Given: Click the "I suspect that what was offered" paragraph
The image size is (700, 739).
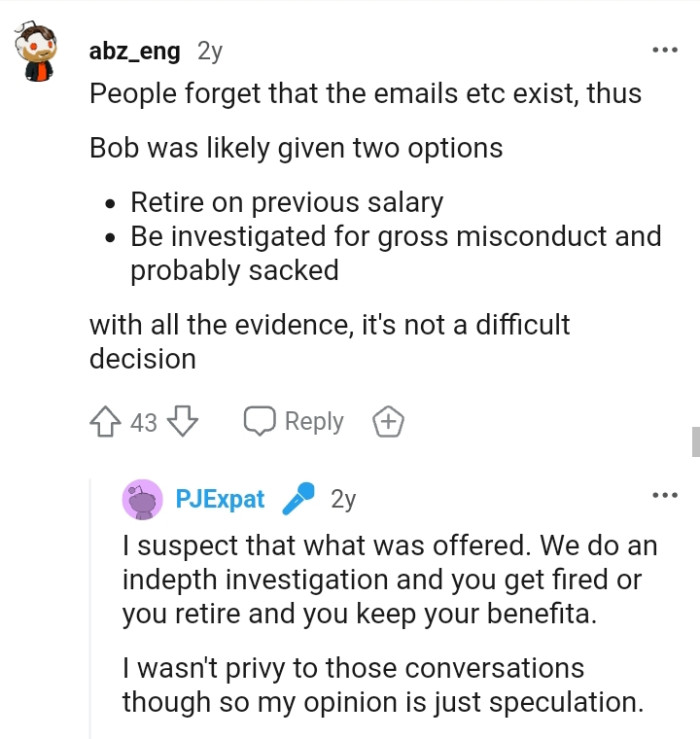Looking at the screenshot, I should [382, 580].
